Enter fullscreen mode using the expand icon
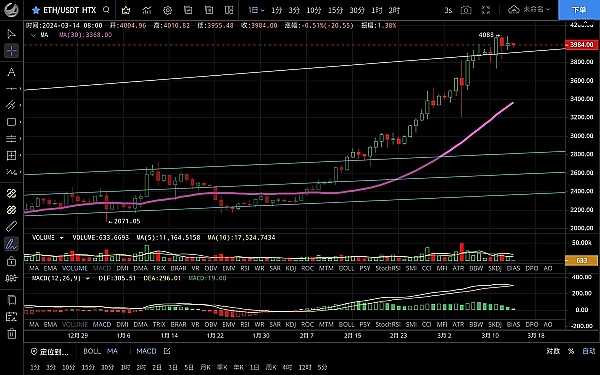Screen dimensions: 600x375 coord(486,10)
